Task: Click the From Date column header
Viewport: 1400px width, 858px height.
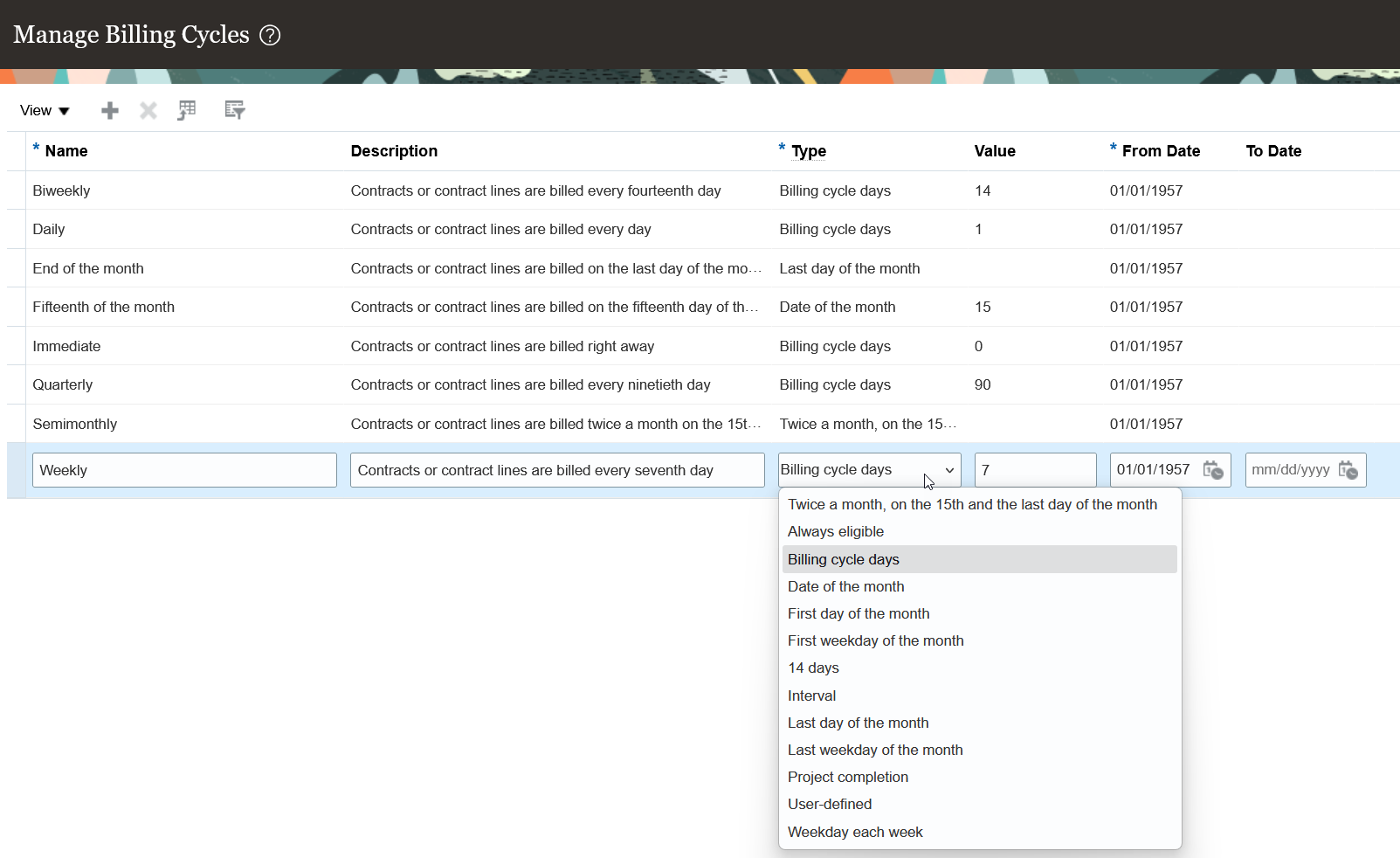Action: coord(1161,151)
